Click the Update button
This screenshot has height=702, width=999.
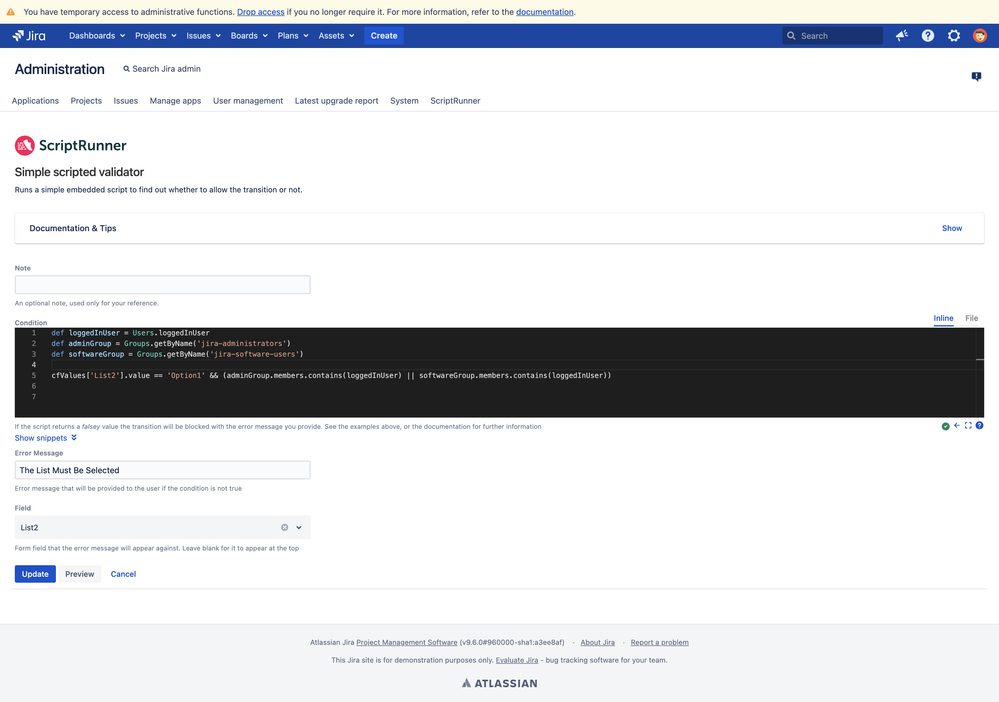click(x=34, y=573)
